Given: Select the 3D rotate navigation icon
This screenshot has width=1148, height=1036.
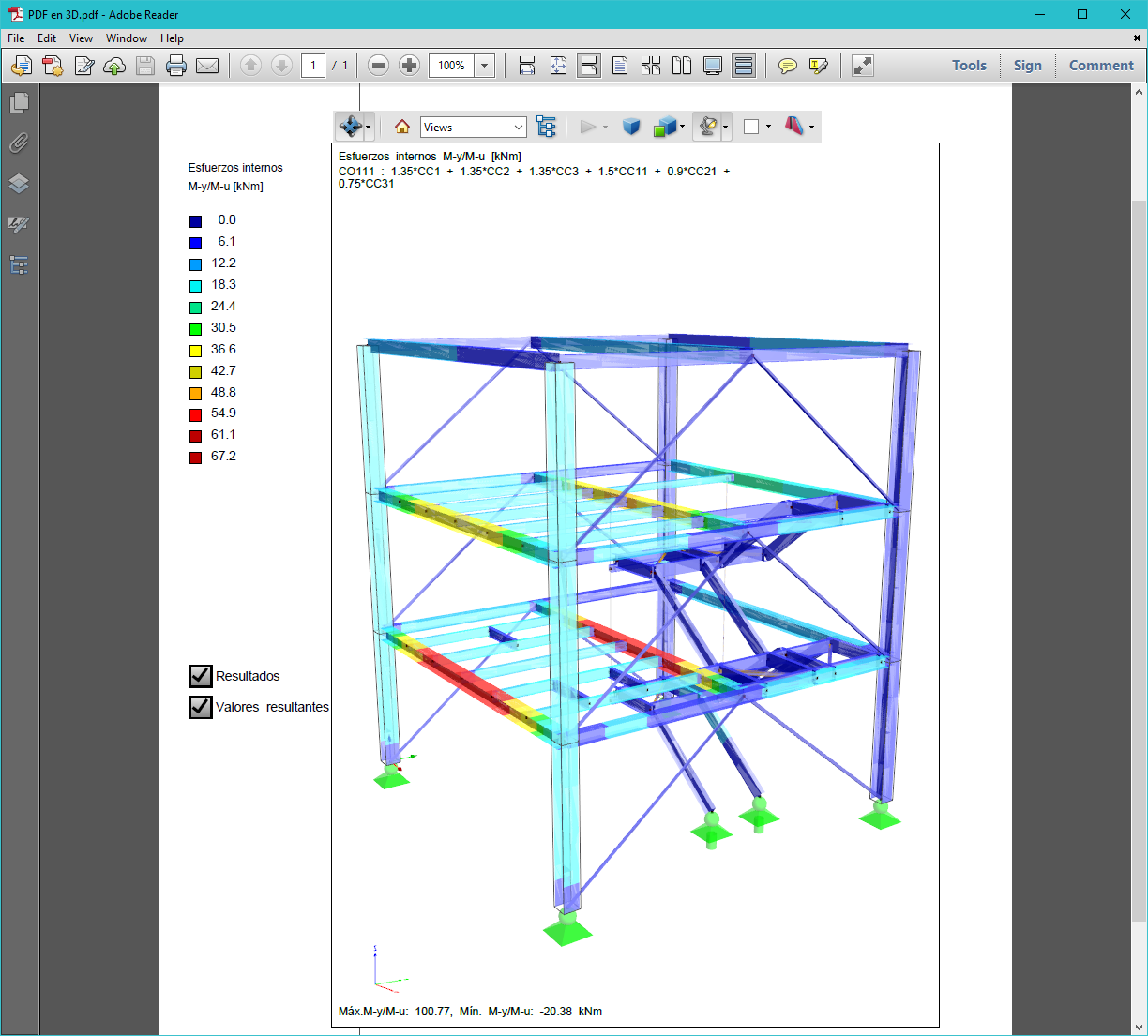Looking at the screenshot, I should (350, 127).
